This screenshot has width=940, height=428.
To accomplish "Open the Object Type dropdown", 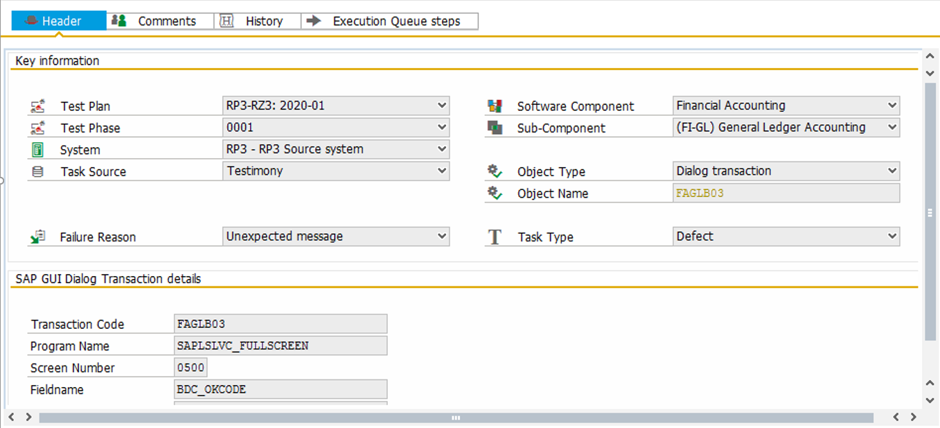I will (x=892, y=171).
